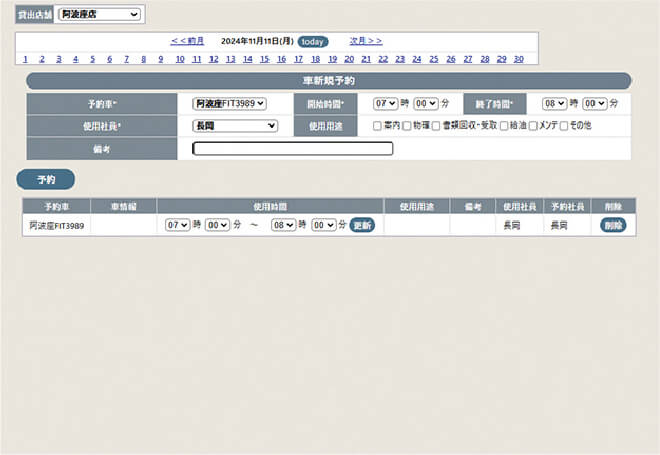Check the 給油 usage checkbox
The image size is (660, 455).
coord(504,126)
